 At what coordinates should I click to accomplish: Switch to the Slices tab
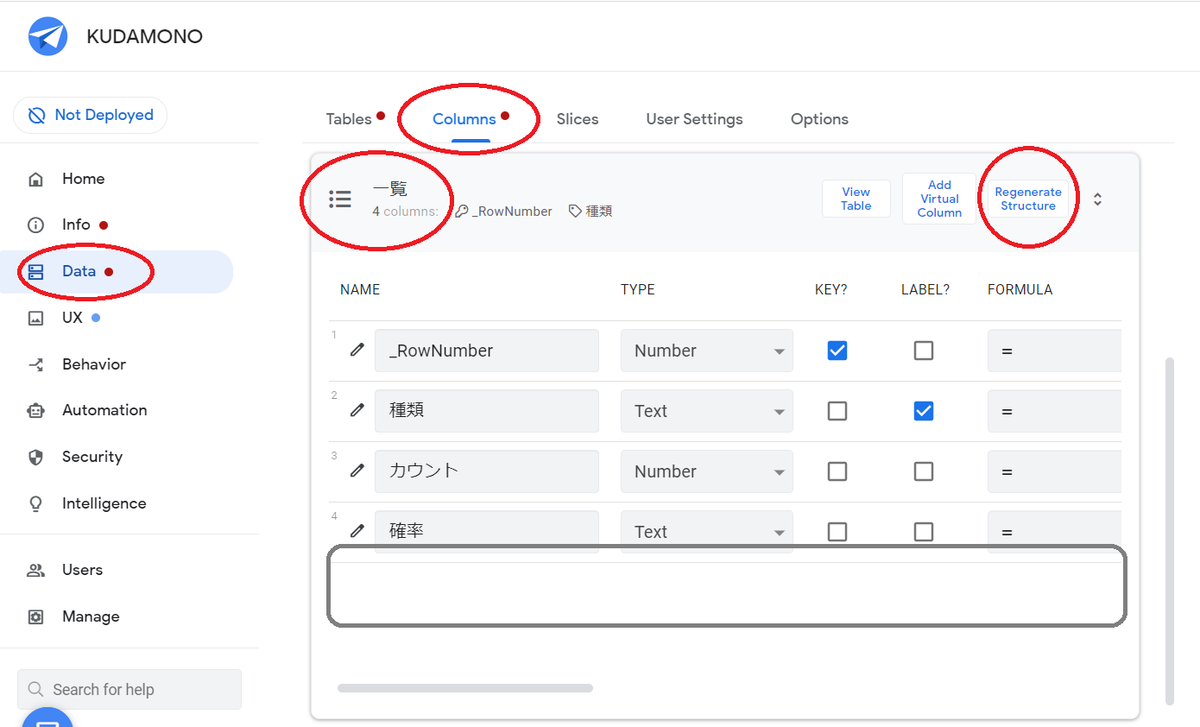[577, 118]
